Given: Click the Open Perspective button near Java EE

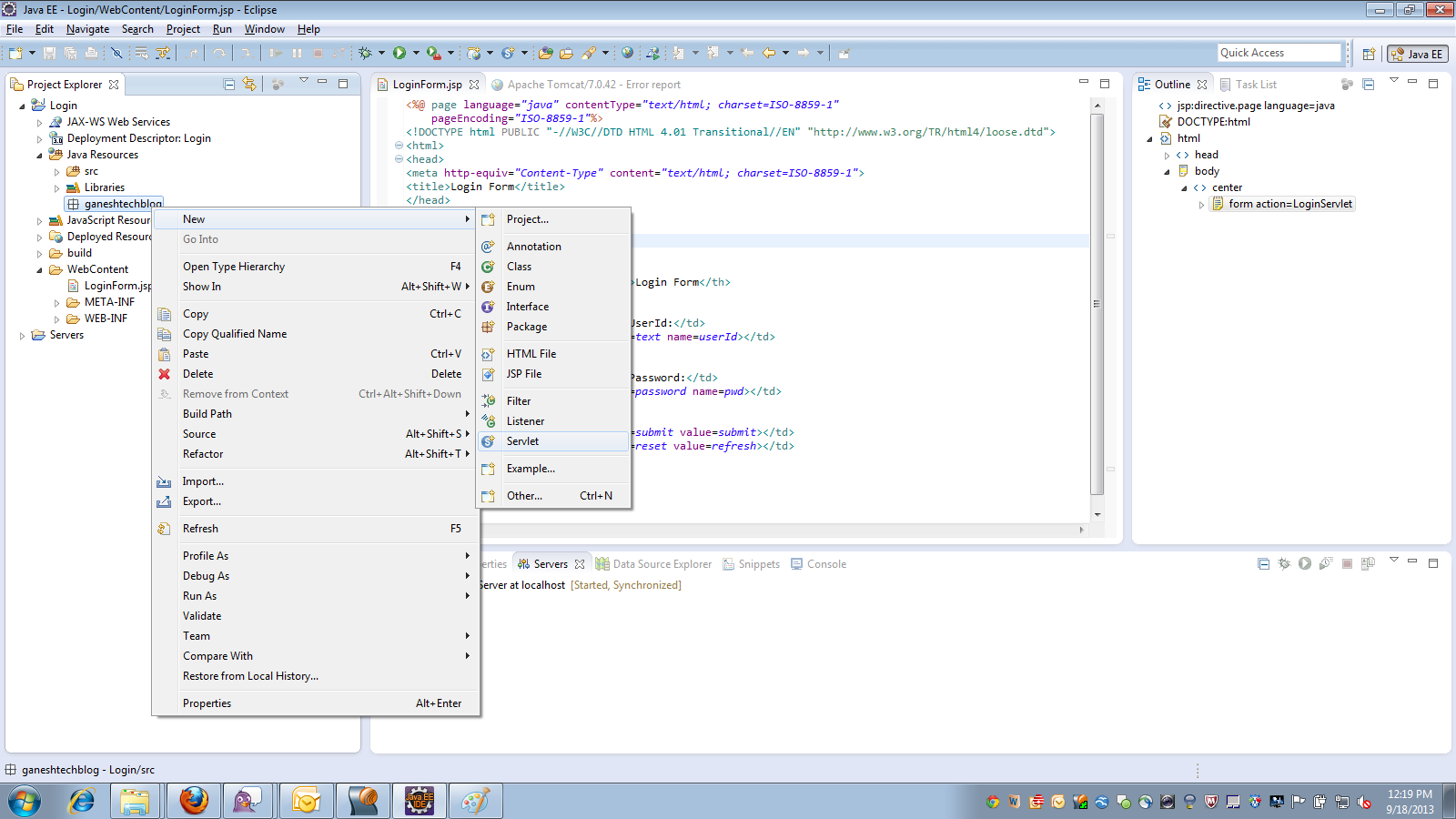Looking at the screenshot, I should (1370, 53).
